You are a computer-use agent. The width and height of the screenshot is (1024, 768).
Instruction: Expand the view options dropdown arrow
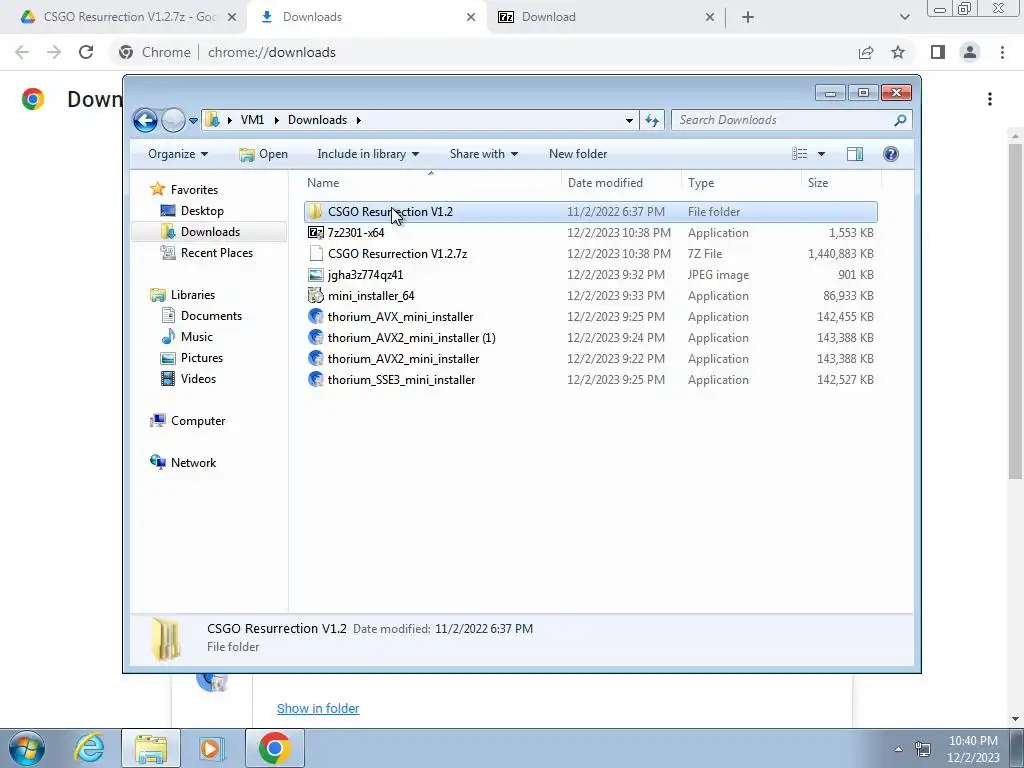(x=822, y=154)
